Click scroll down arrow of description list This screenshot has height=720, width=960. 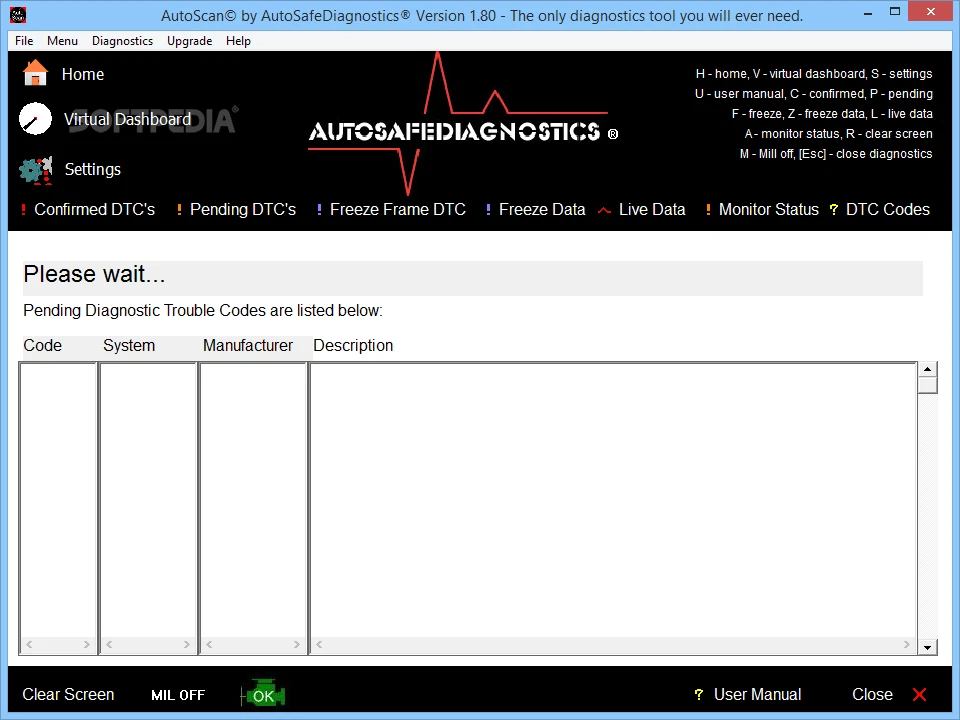point(928,647)
